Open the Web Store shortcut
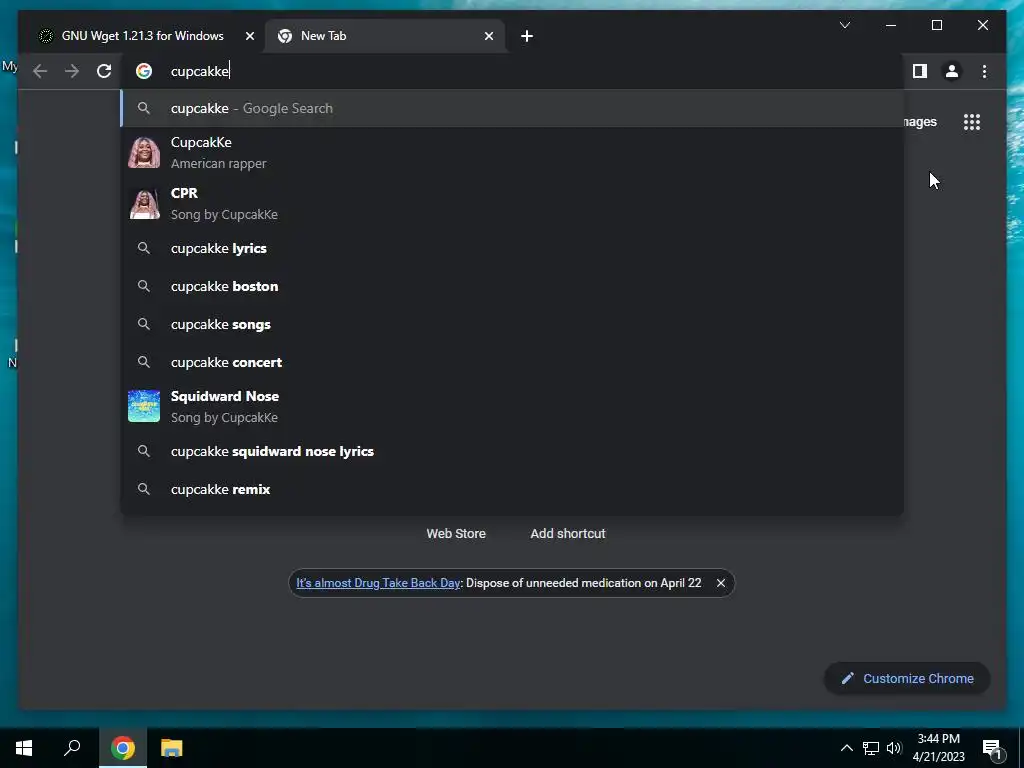The height and width of the screenshot is (768, 1024). [x=456, y=534]
